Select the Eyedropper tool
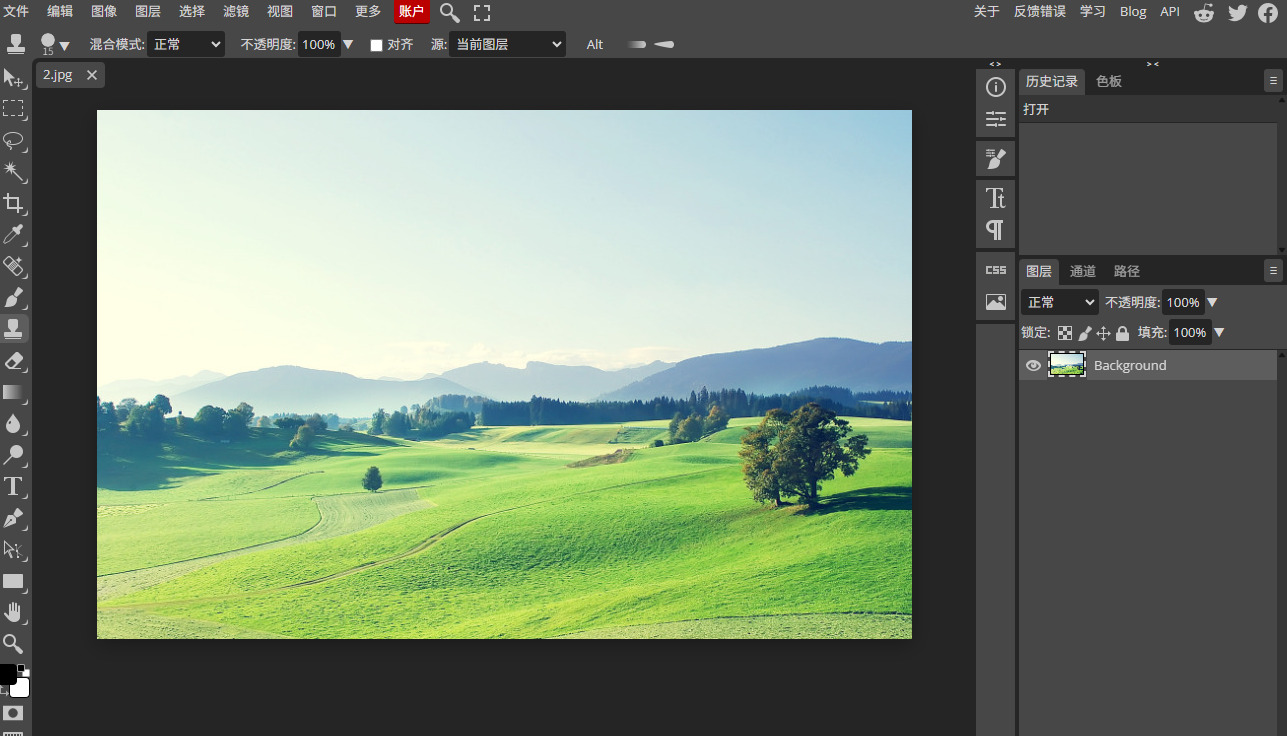 point(14,235)
